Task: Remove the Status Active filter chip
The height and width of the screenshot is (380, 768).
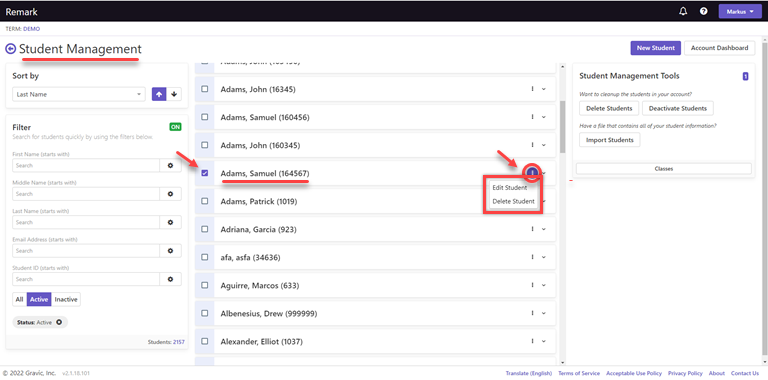Action: coord(59,322)
